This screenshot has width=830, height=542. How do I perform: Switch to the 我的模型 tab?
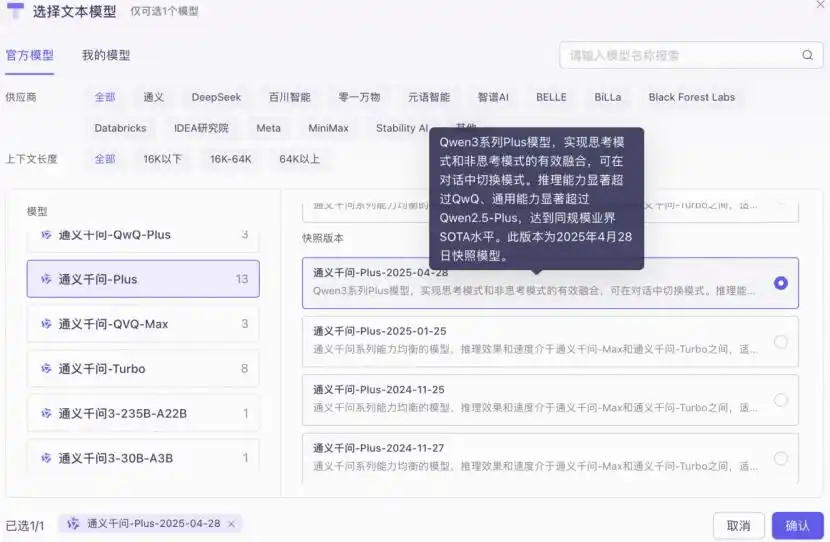tap(106, 55)
